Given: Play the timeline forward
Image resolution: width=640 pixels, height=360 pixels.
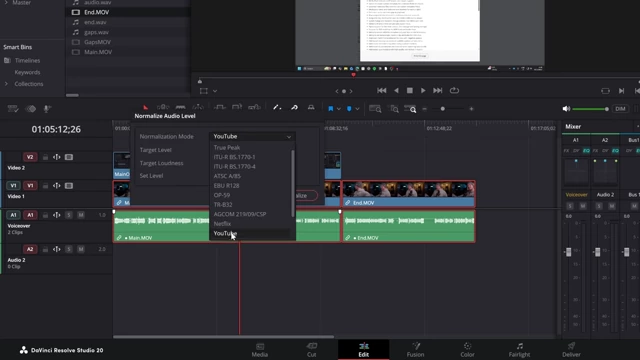Looking at the screenshot, I should pos(423,91).
